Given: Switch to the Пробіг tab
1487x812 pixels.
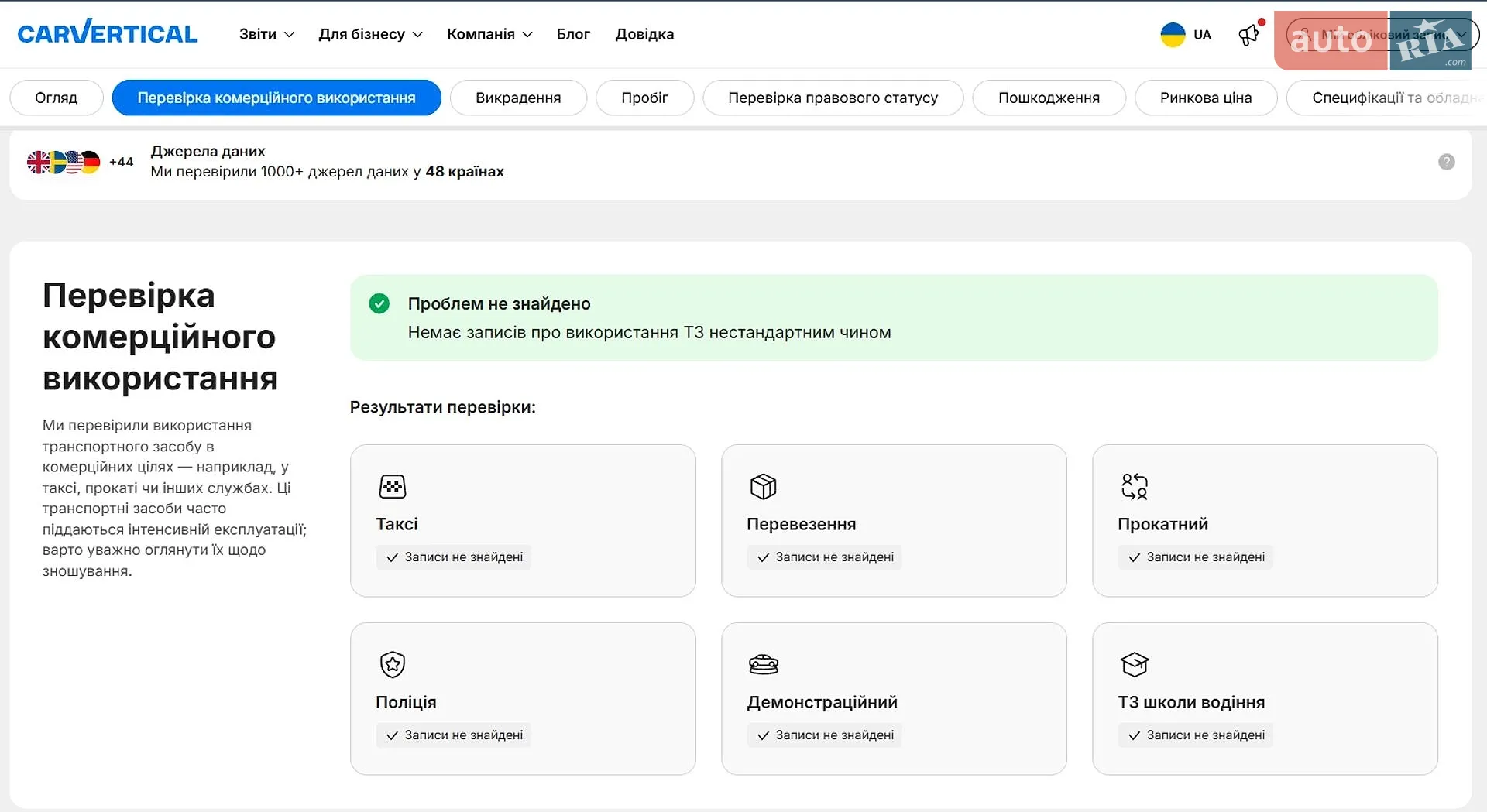Looking at the screenshot, I should [x=644, y=98].
